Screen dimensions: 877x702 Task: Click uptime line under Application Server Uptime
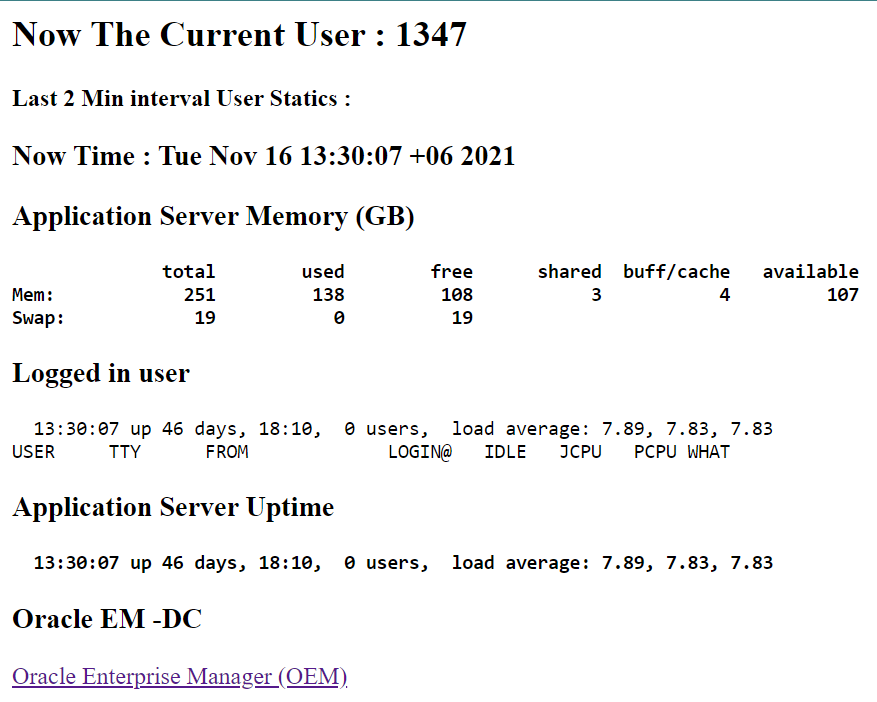pos(403,563)
